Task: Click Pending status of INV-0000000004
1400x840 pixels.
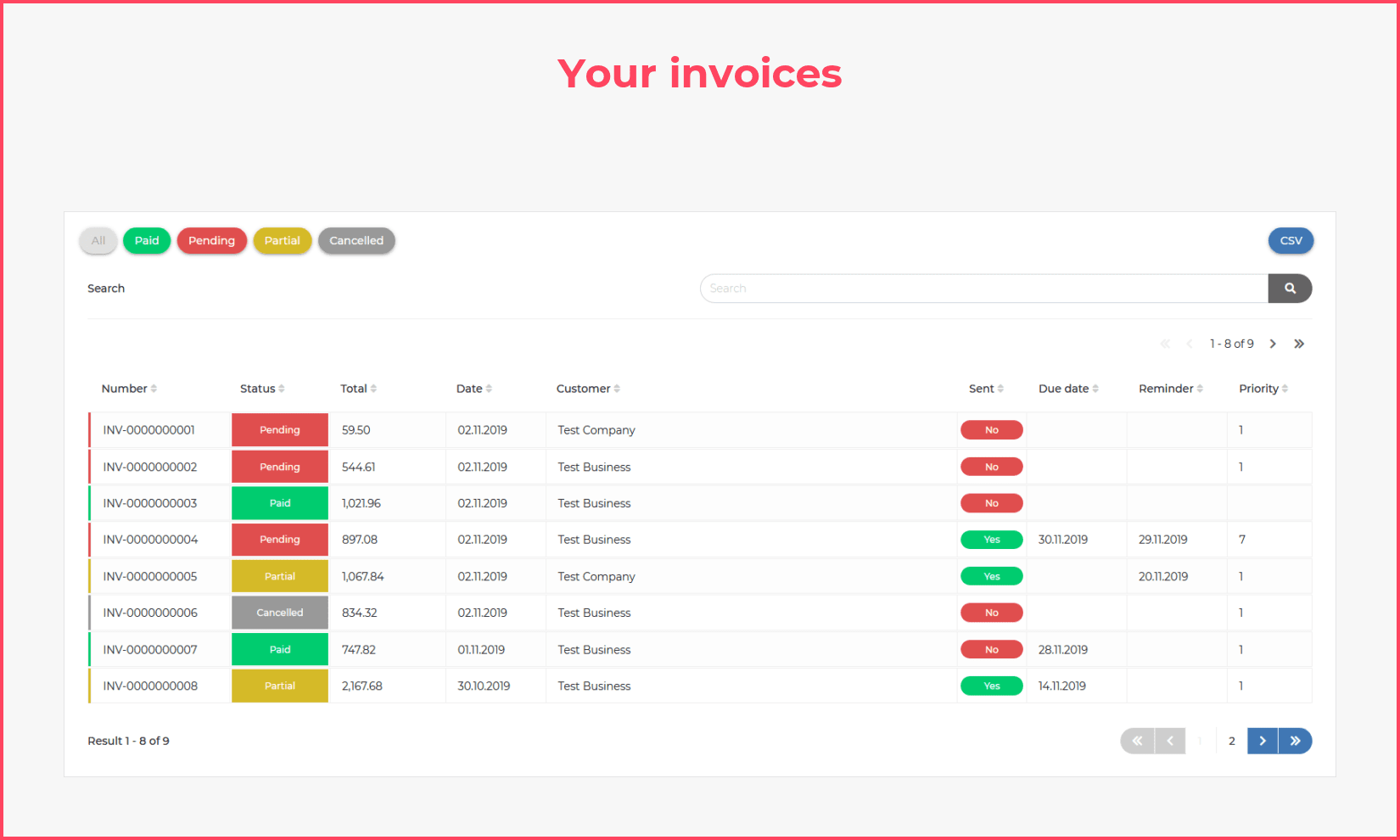Action: [280, 540]
